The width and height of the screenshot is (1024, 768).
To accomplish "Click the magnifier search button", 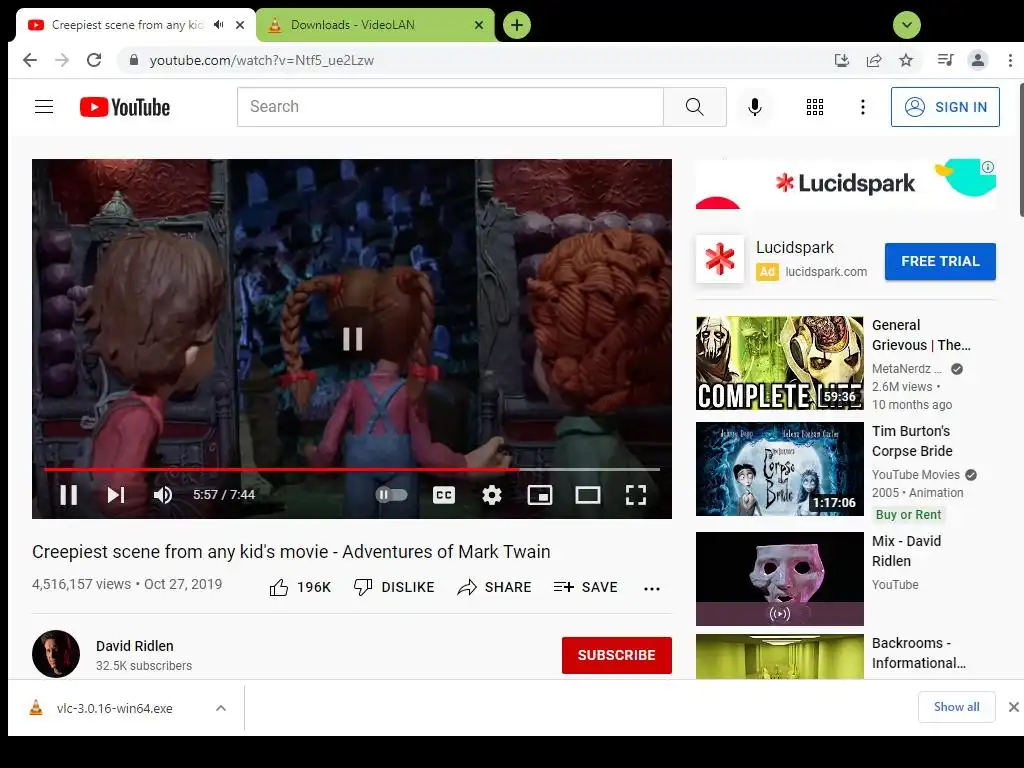I will [x=695, y=106].
